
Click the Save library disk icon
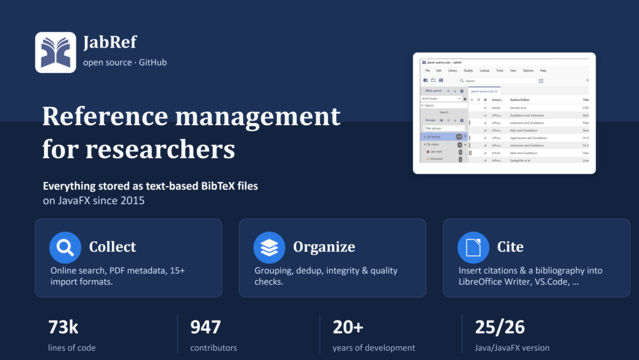click(441, 80)
